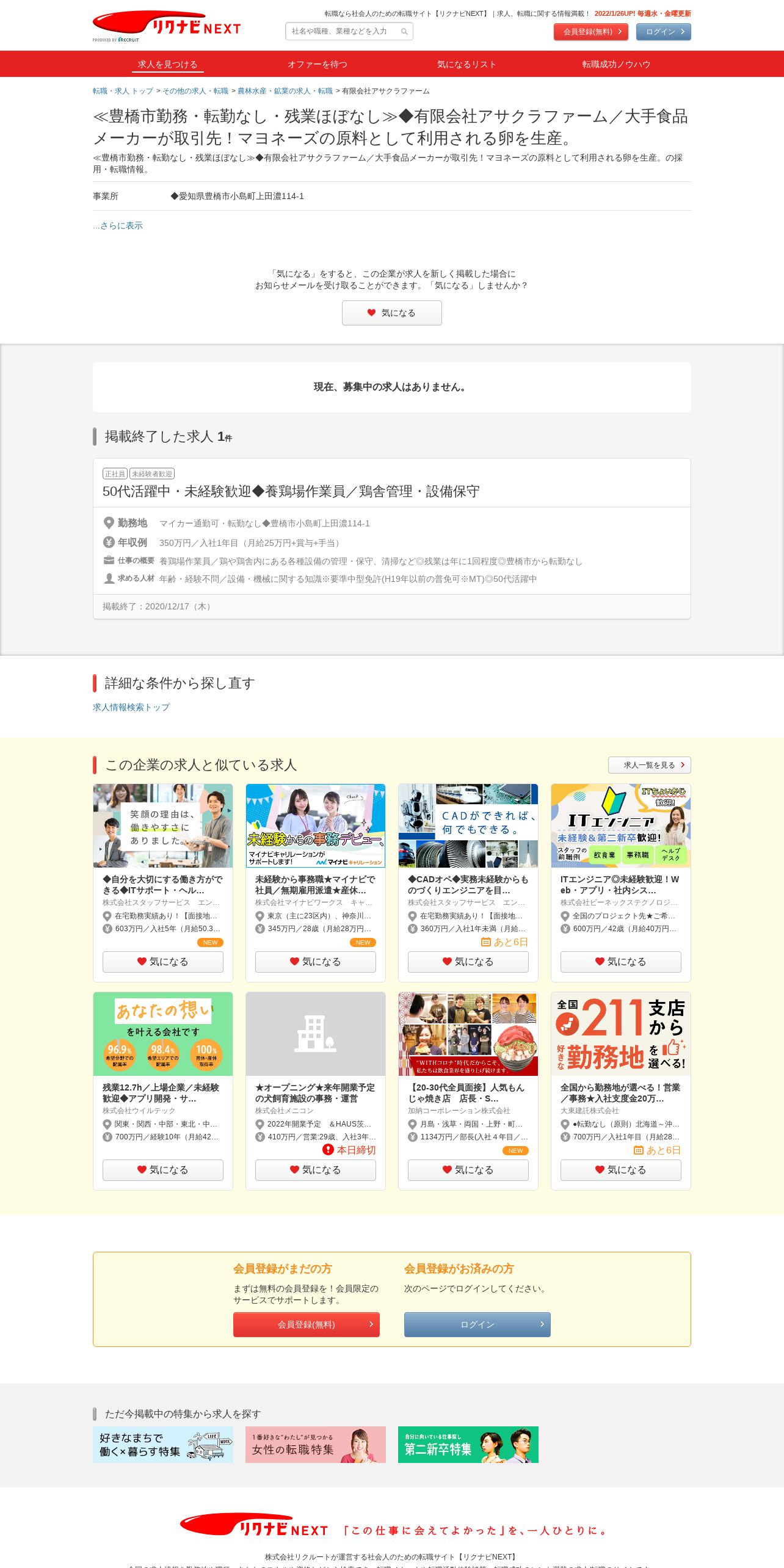
Task: Click the Rikunabi NEXT logo in header
Action: click(167, 26)
